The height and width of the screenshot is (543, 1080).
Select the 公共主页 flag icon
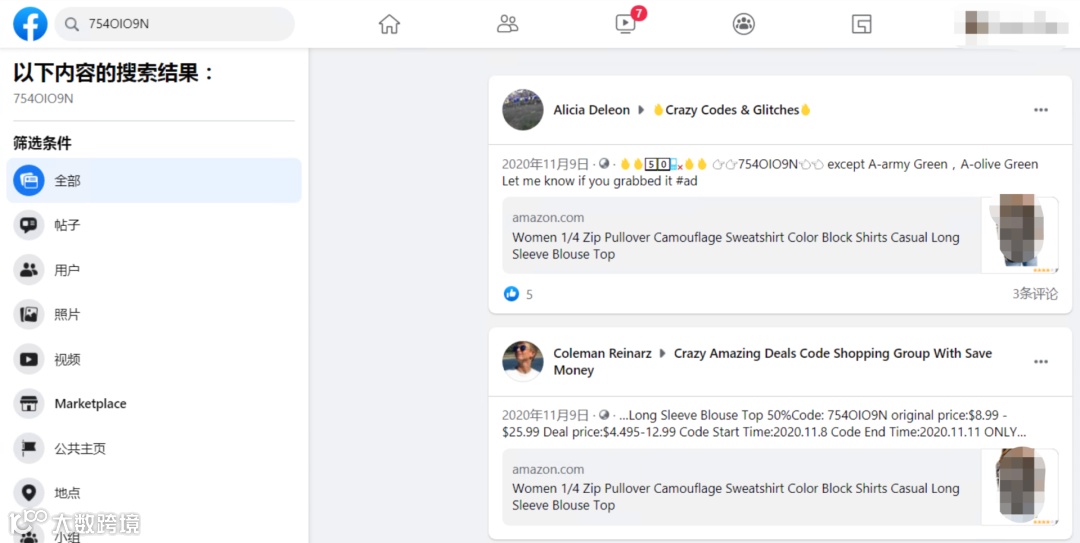tap(29, 449)
